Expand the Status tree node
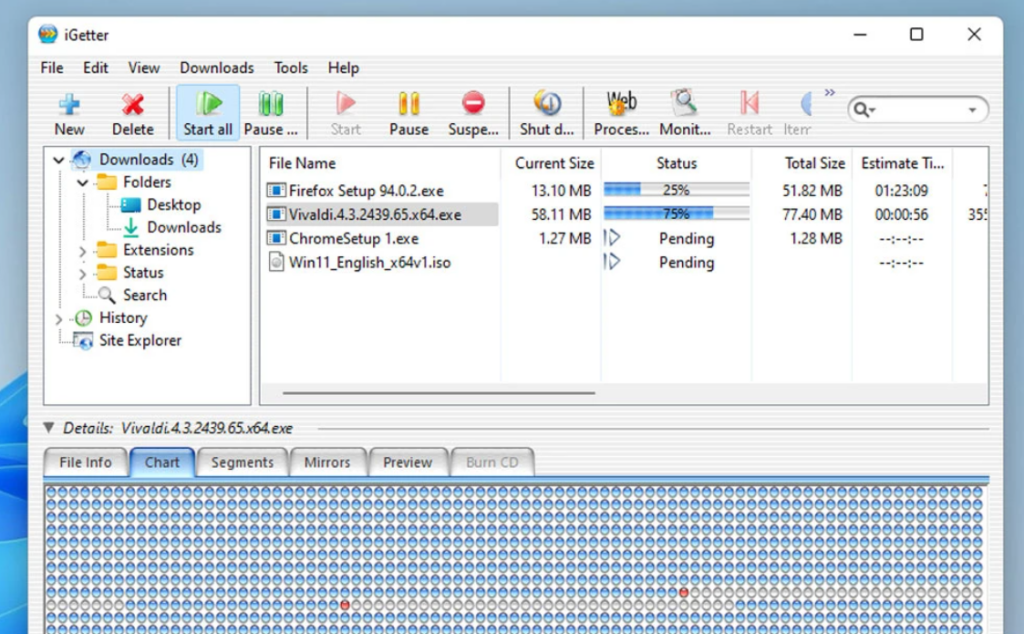 coord(82,274)
